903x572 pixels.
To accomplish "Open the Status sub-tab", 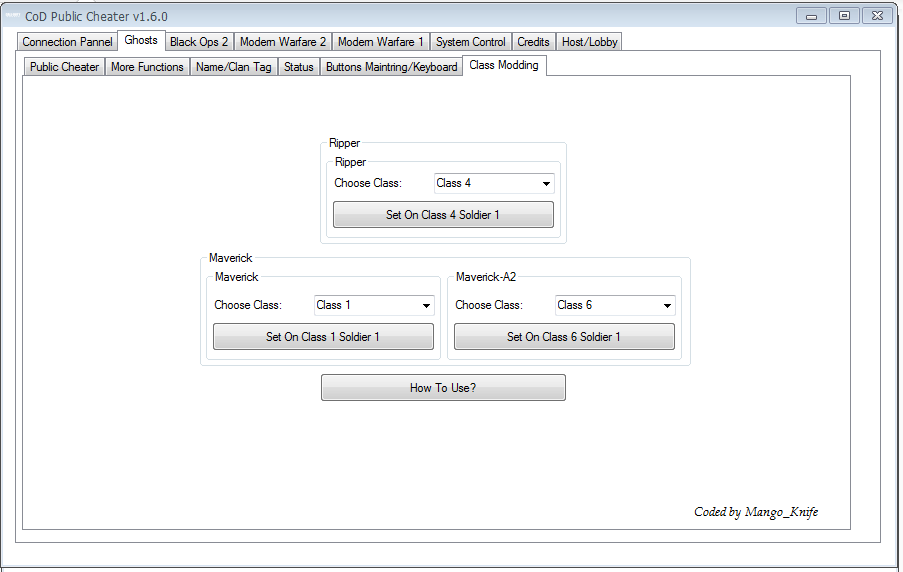I will pyautogui.click(x=298, y=67).
